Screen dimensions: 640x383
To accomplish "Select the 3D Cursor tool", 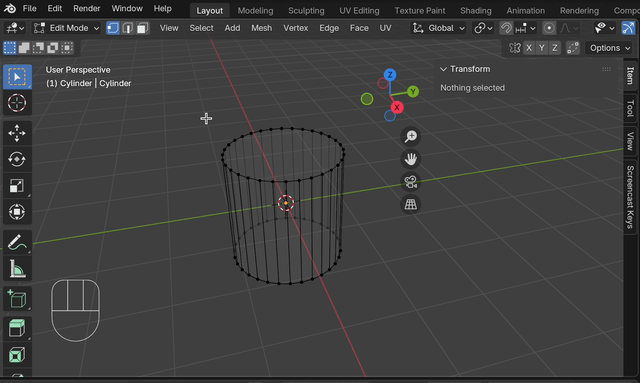I will [17, 103].
